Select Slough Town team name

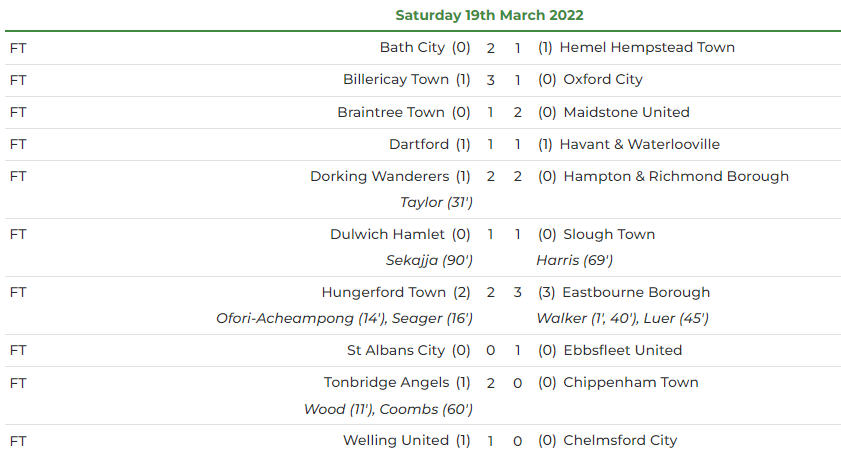pos(609,234)
